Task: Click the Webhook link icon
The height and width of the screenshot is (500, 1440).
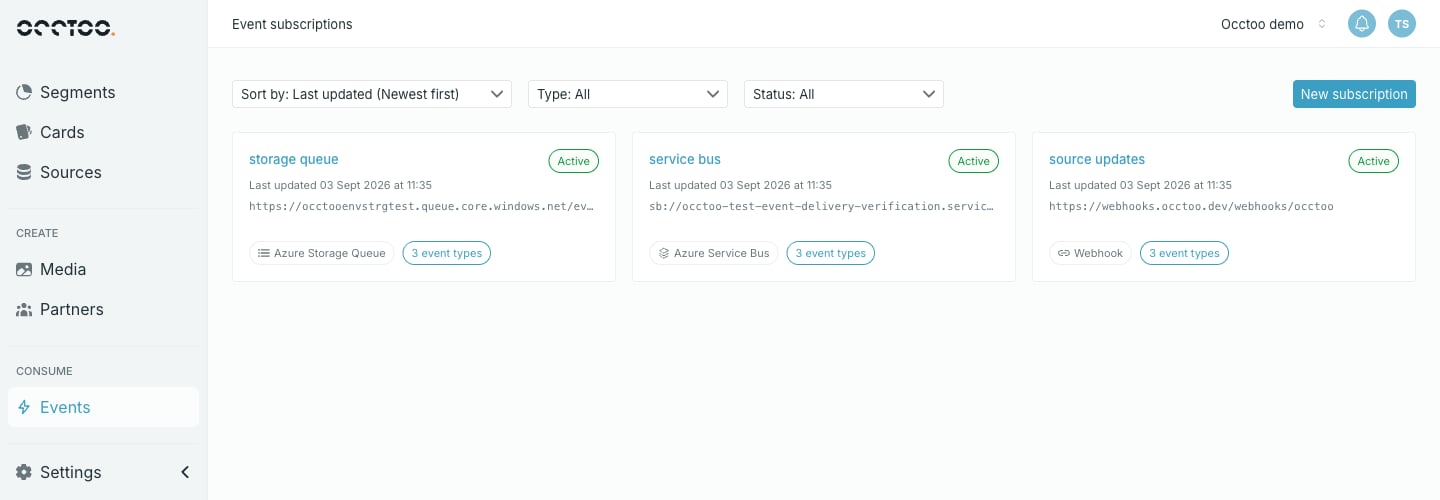Action: [x=1063, y=253]
